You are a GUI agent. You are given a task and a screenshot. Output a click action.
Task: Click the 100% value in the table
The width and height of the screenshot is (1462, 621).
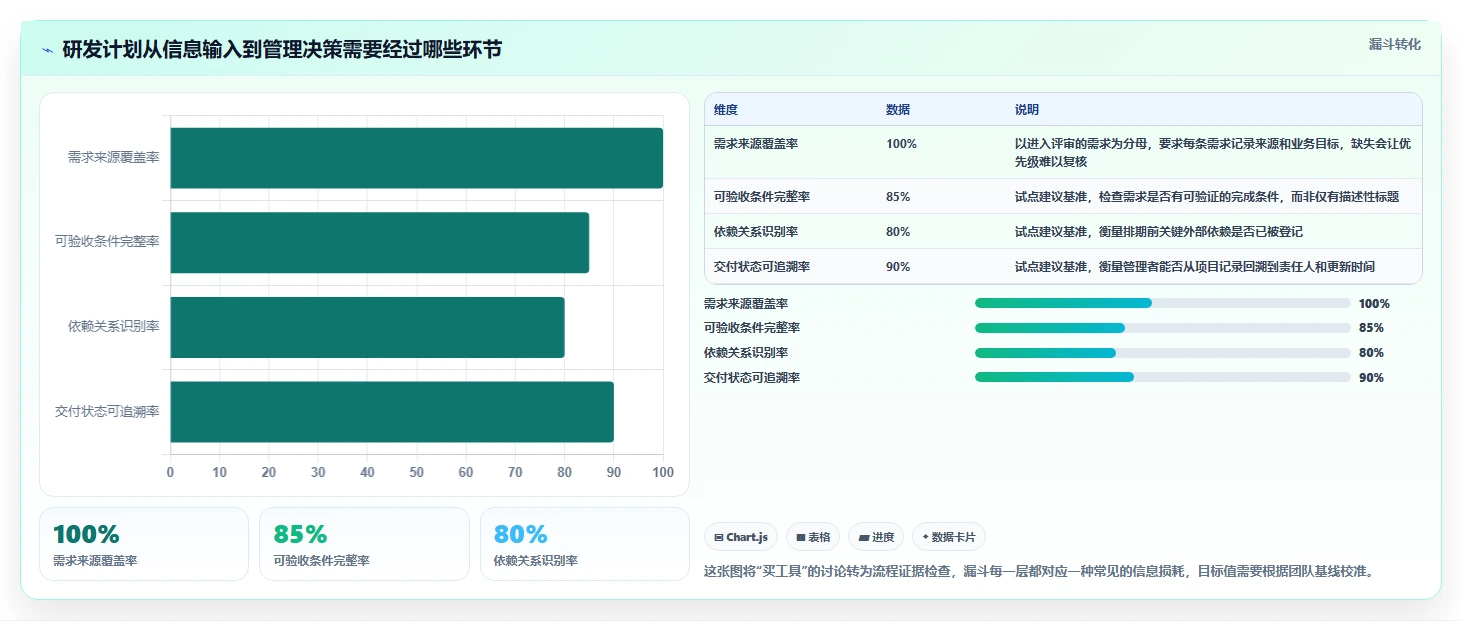901,144
